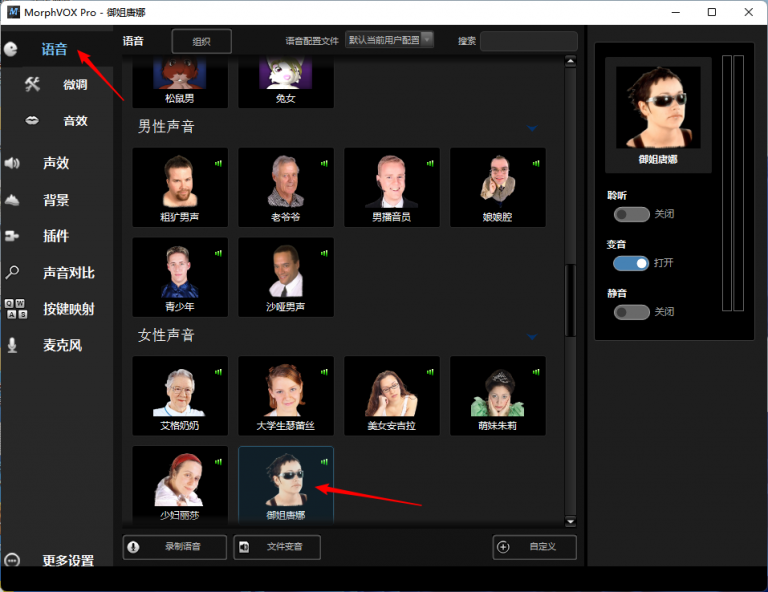Screen dimensions: 768x592
Task: Pick the 大学生瑟蕾丝 voice
Action: pyautogui.click(x=286, y=396)
